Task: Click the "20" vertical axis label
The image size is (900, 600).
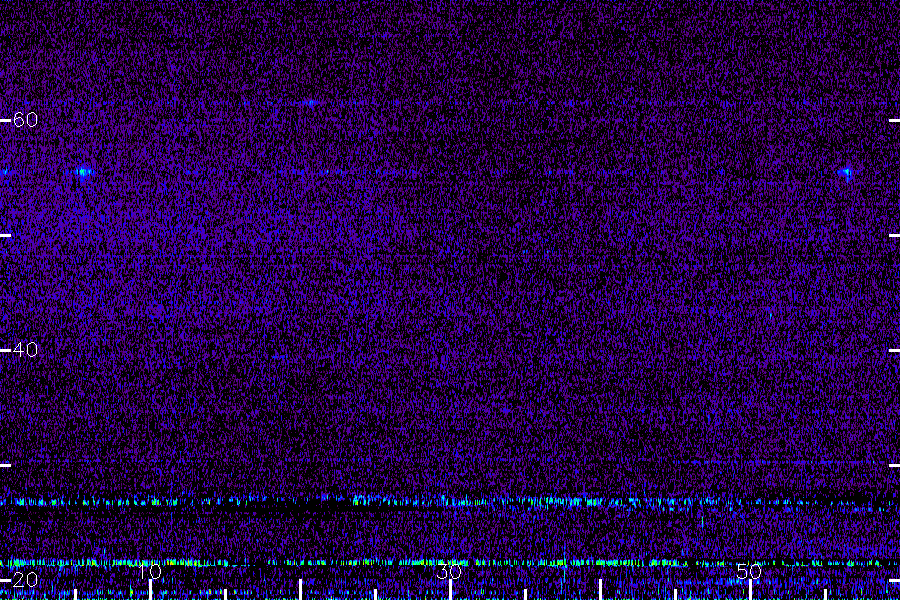Action: point(25,580)
